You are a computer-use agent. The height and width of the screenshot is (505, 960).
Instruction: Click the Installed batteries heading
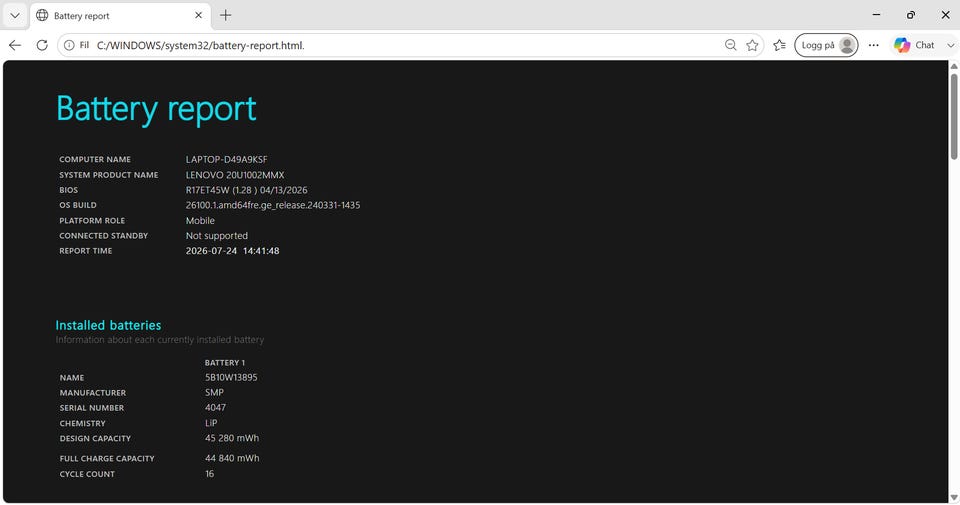108,325
